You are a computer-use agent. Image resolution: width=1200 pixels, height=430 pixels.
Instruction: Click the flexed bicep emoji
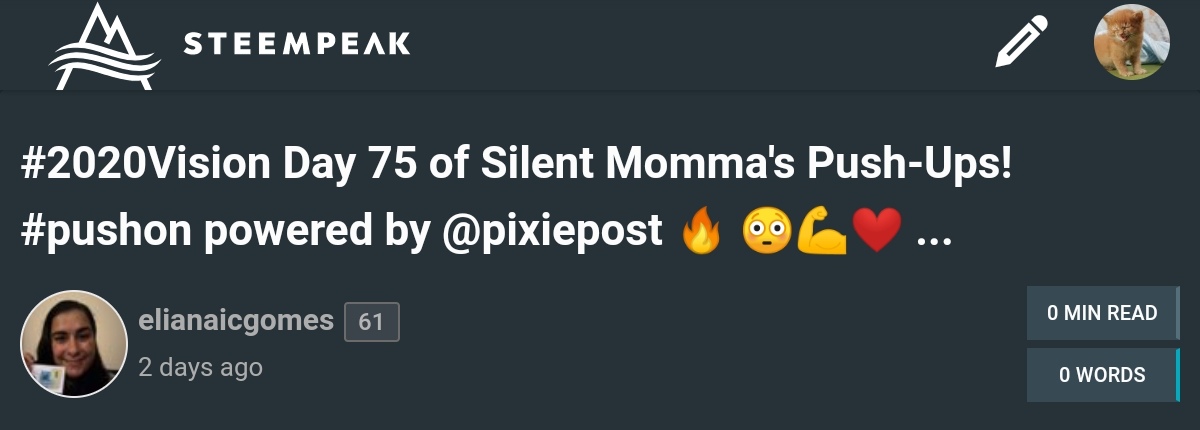[821, 233]
